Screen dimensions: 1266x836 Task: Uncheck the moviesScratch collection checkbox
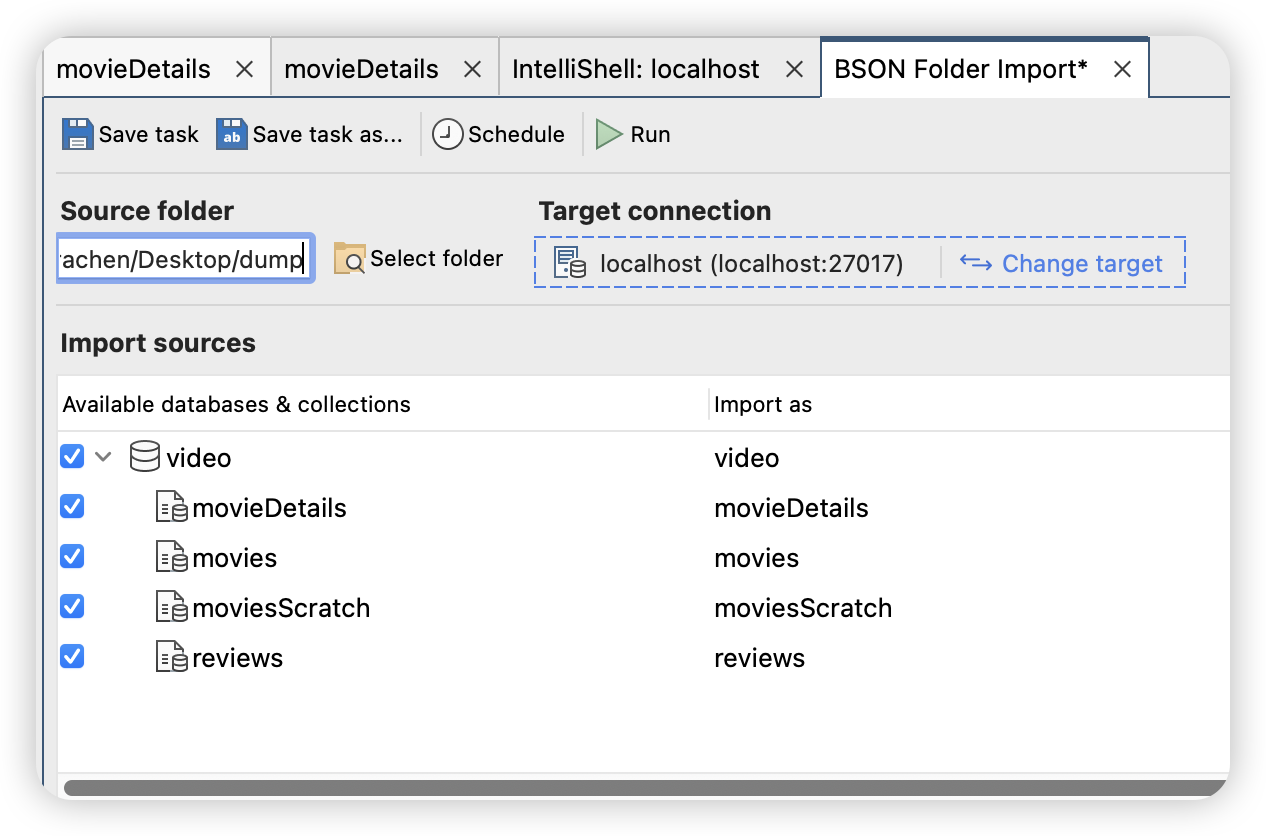click(72, 607)
